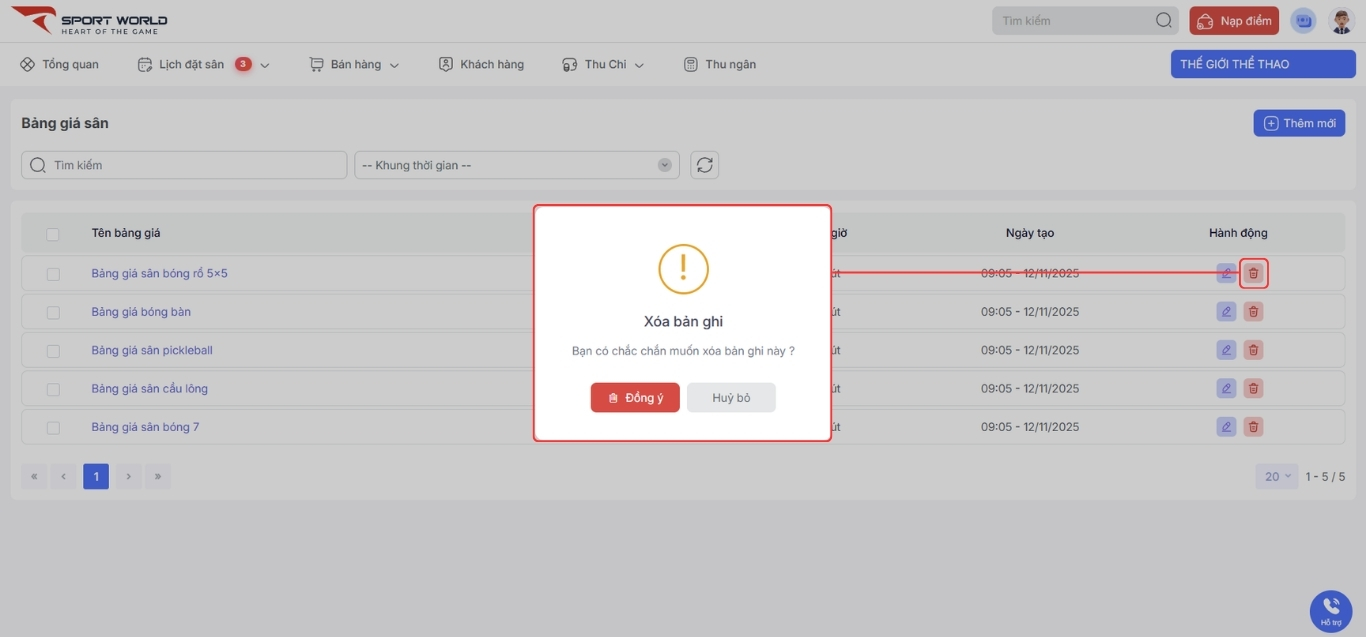Open the Hỗ trợ phone support bubble
This screenshot has width=1366, height=637.
pyautogui.click(x=1330, y=610)
